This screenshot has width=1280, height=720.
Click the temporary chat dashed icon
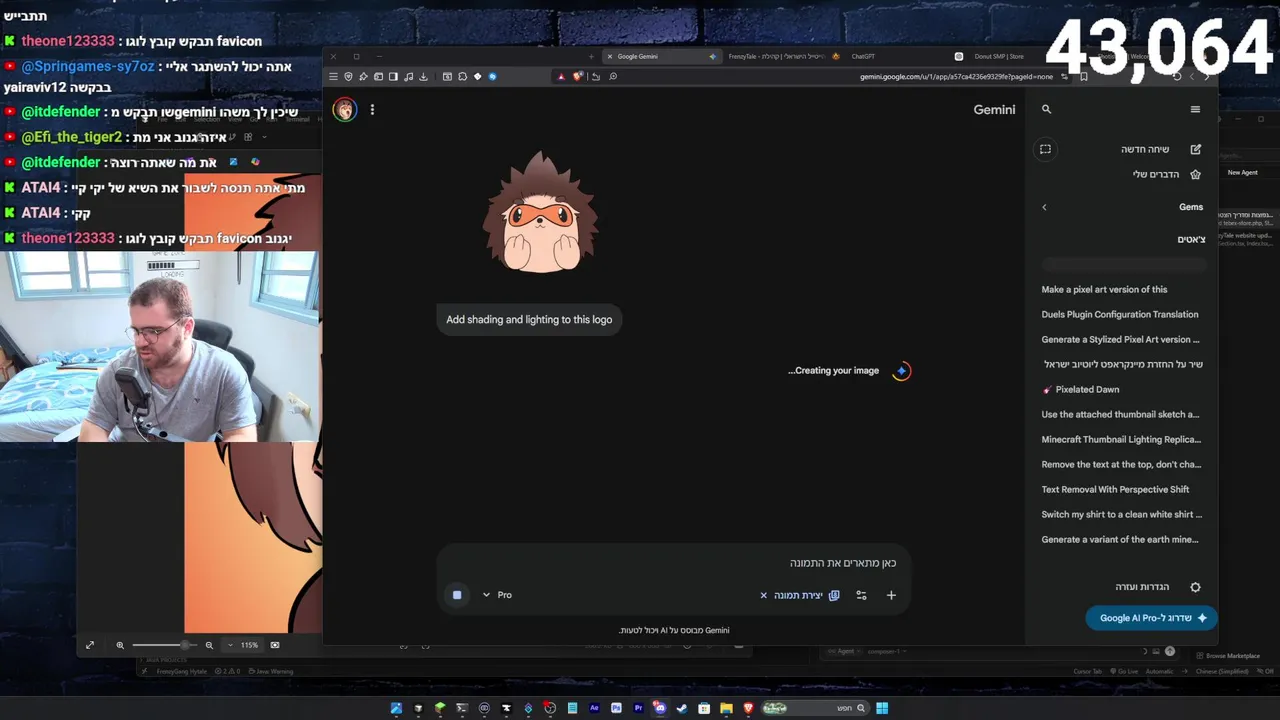click(1045, 149)
